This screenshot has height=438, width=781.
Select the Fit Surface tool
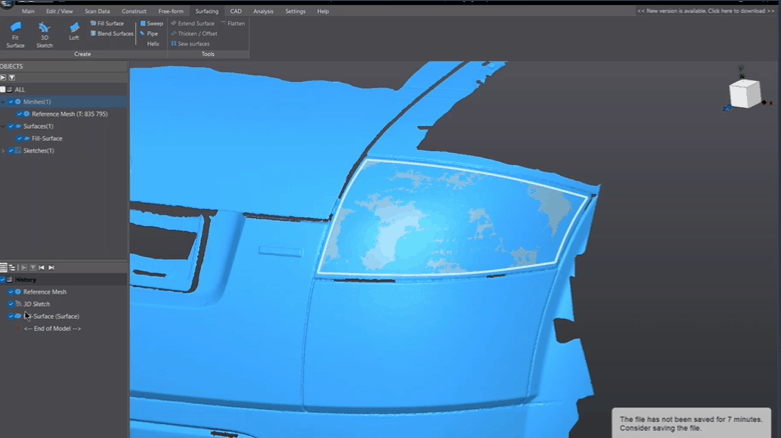15,33
